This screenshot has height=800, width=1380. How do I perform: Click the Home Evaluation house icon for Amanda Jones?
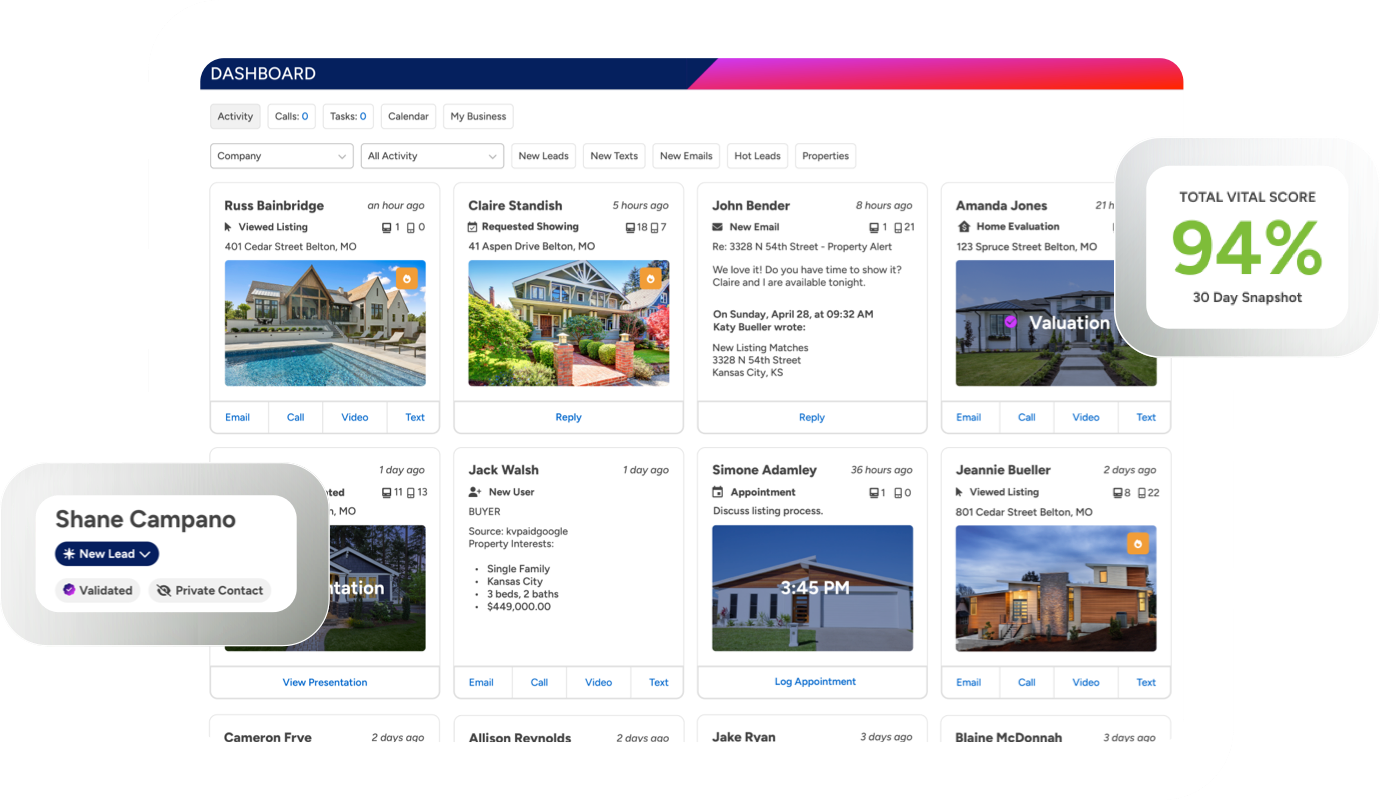(962, 227)
